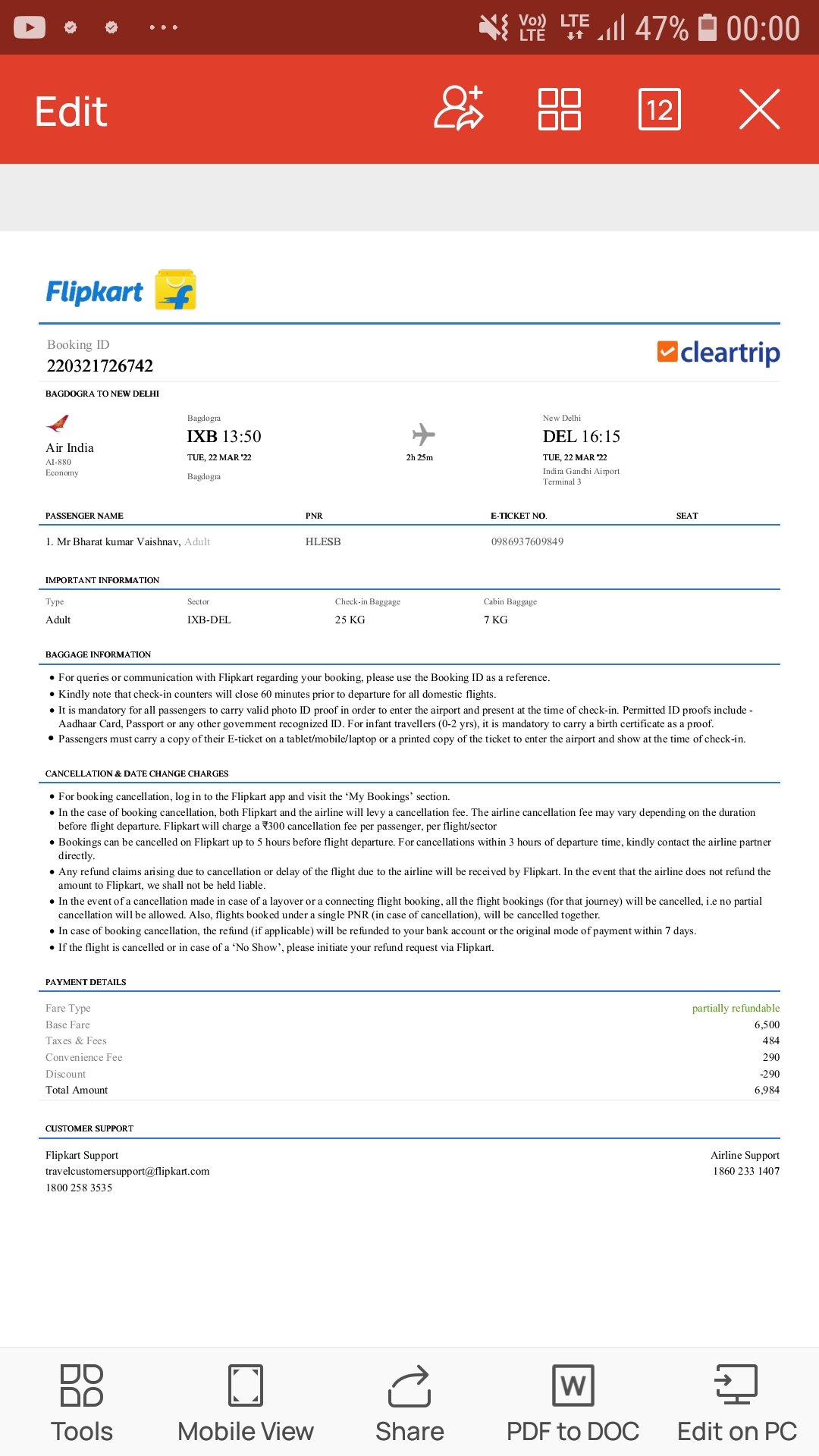Screen dimensions: 819x1456
Task: Open the Tools menu
Action: [x=82, y=1403]
